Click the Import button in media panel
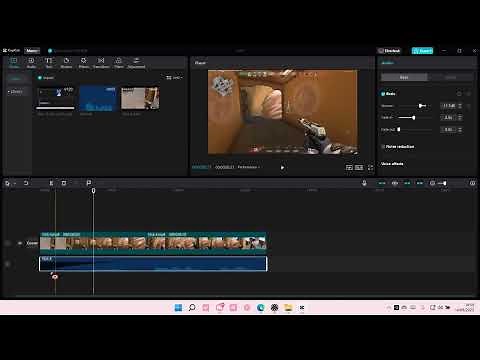The width and height of the screenshot is (480, 360). point(46,78)
